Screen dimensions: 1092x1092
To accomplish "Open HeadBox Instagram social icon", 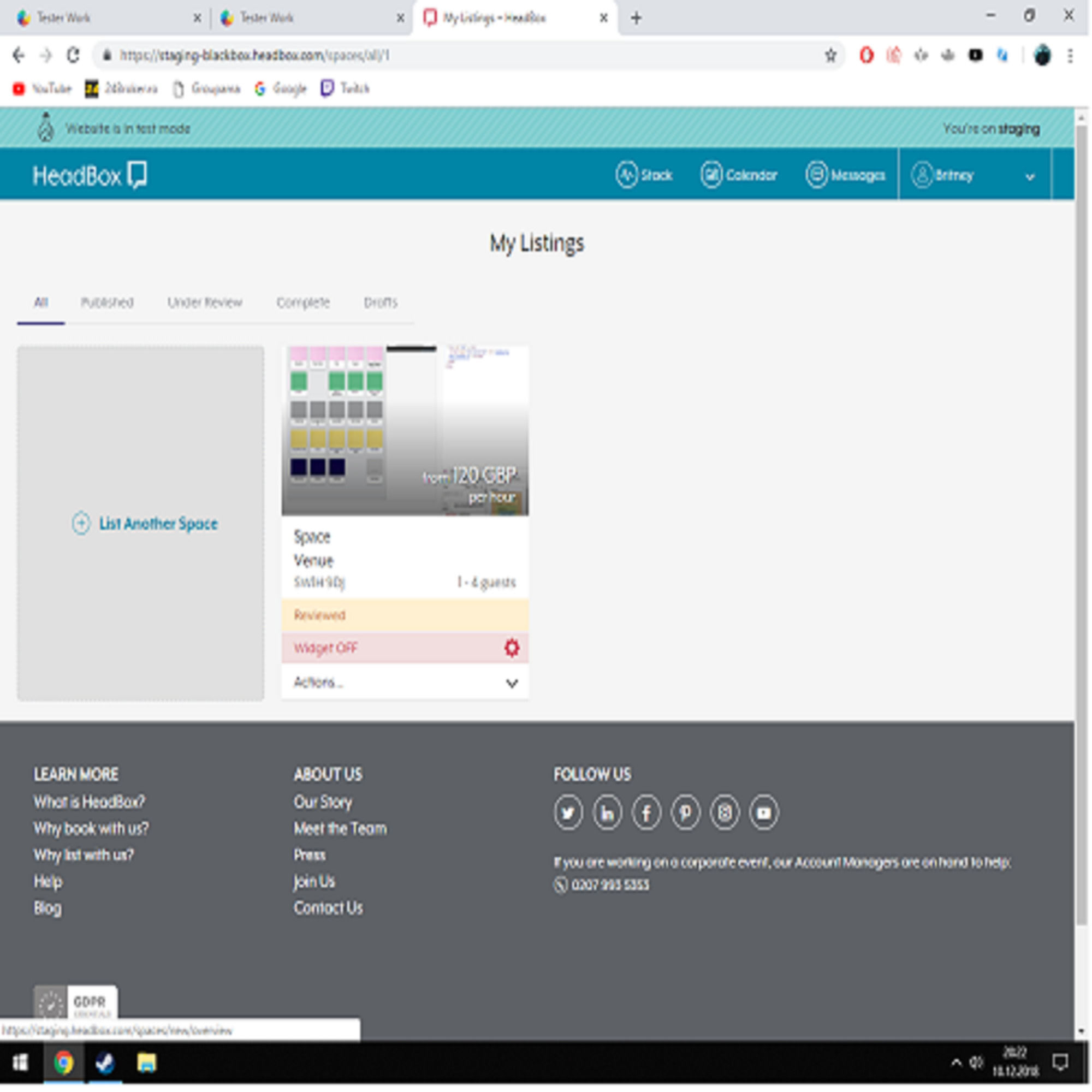I will tap(725, 813).
